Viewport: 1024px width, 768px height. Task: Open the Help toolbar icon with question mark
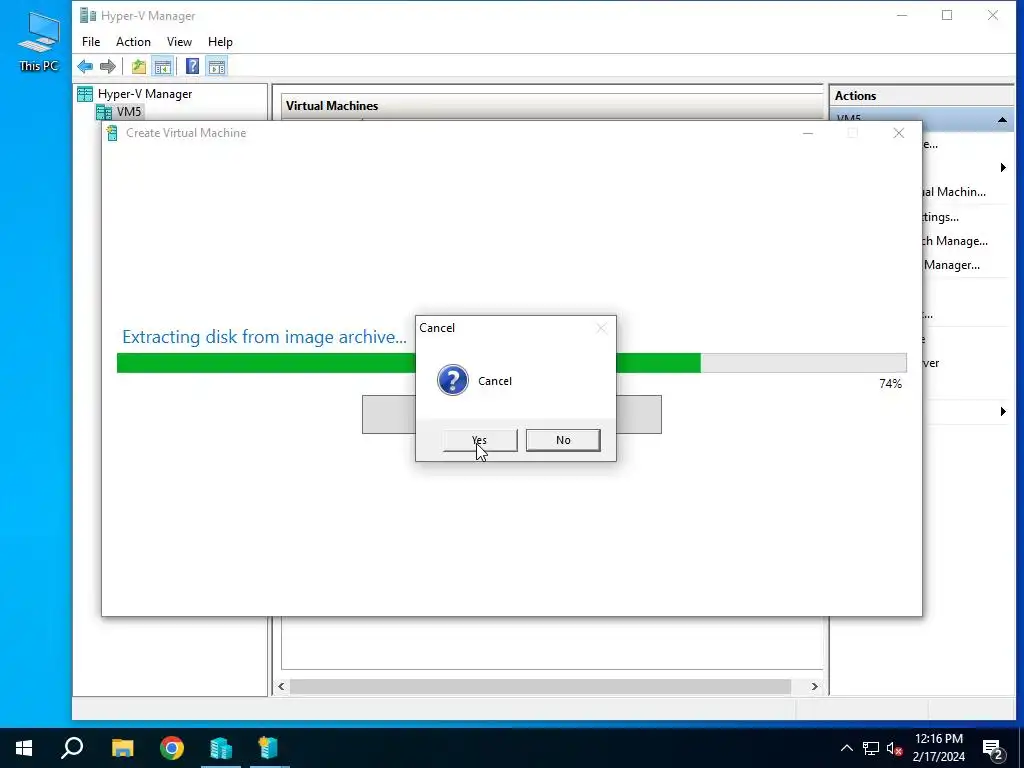pyautogui.click(x=193, y=66)
